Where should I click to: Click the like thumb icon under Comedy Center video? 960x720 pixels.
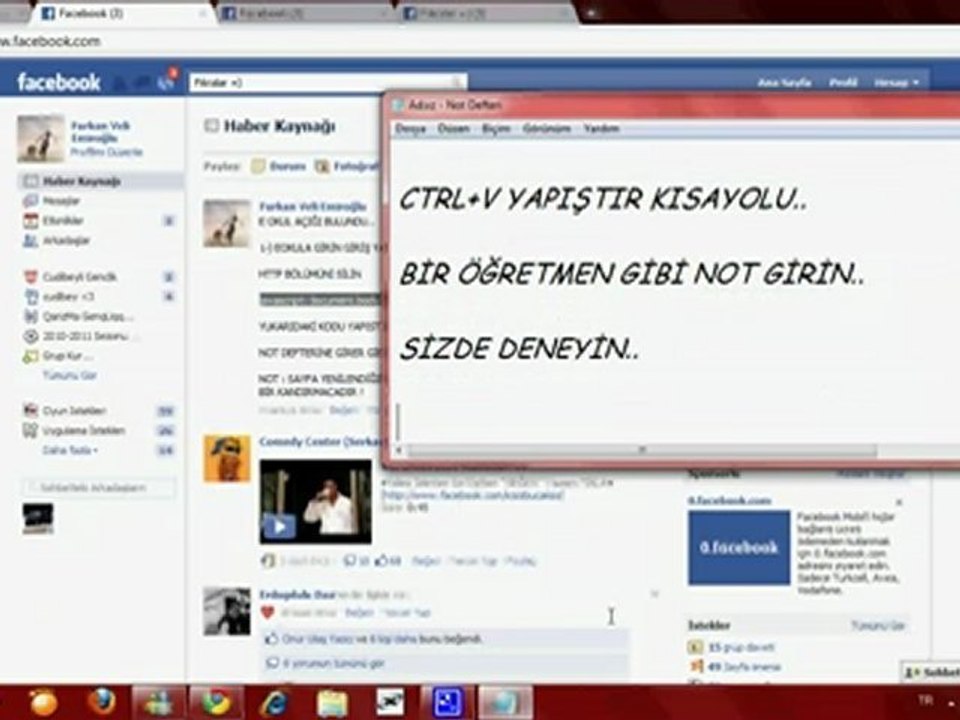coord(381,560)
